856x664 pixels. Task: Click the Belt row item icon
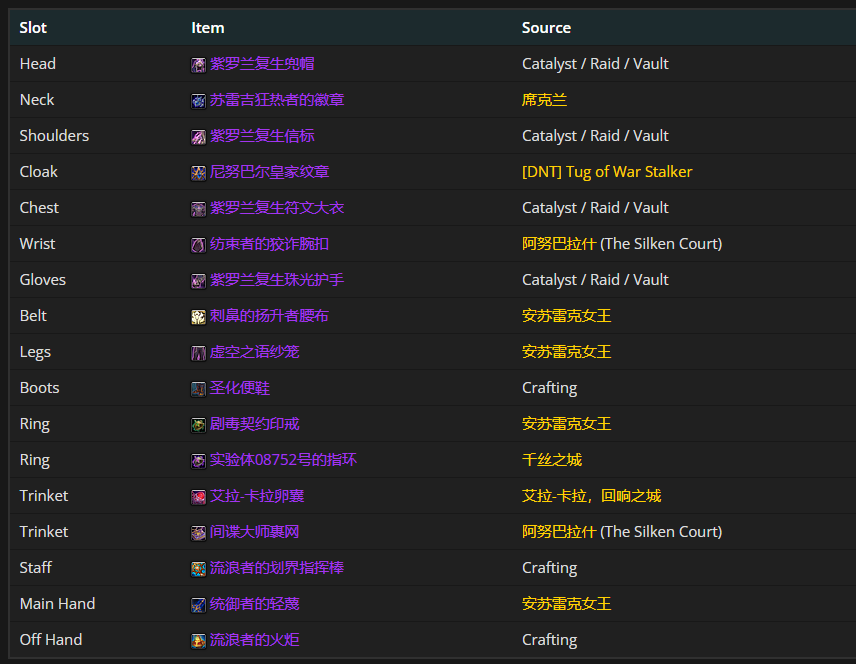point(199,316)
